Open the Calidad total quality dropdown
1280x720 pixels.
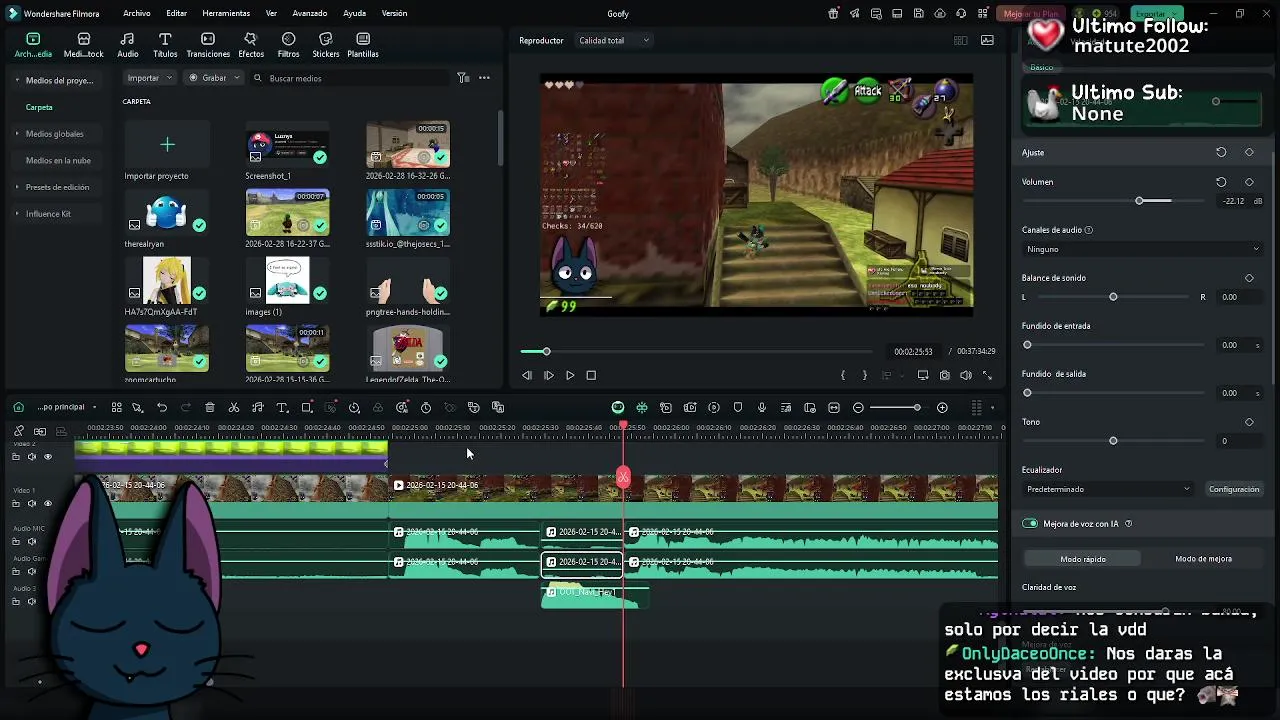pyautogui.click(x=614, y=41)
